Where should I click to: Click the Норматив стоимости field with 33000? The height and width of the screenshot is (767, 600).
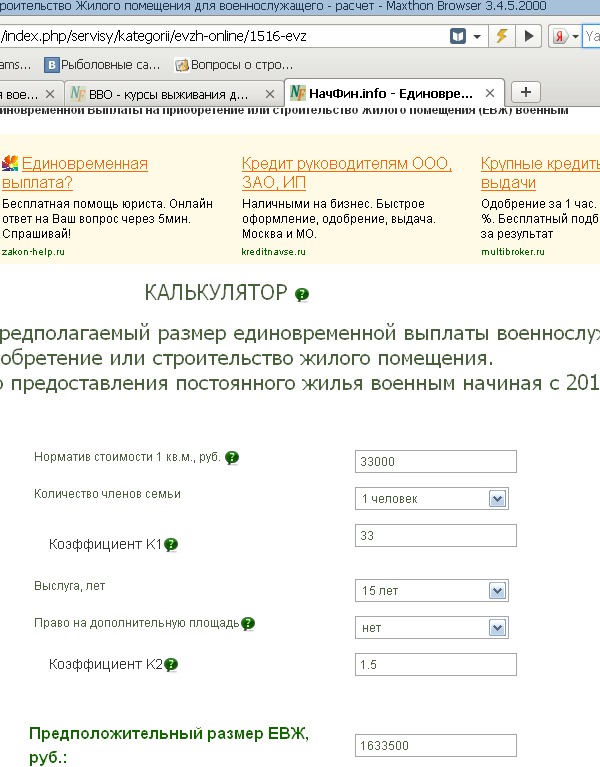[x=436, y=461]
